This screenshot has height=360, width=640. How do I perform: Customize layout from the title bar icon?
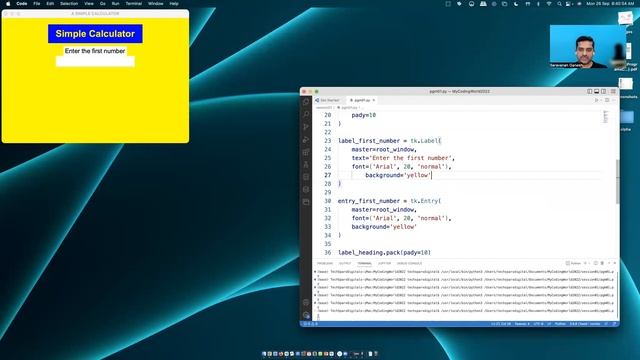pyautogui.click(x=613, y=91)
